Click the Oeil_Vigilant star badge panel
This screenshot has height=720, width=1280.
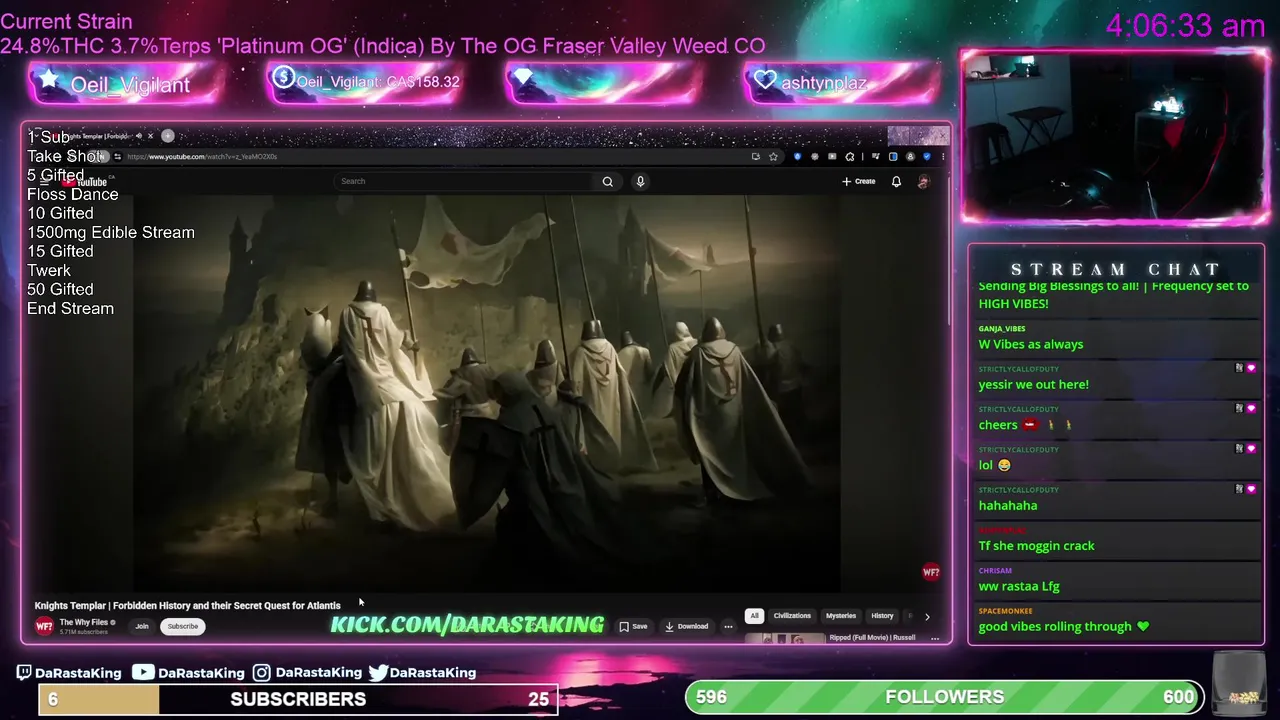[125, 84]
